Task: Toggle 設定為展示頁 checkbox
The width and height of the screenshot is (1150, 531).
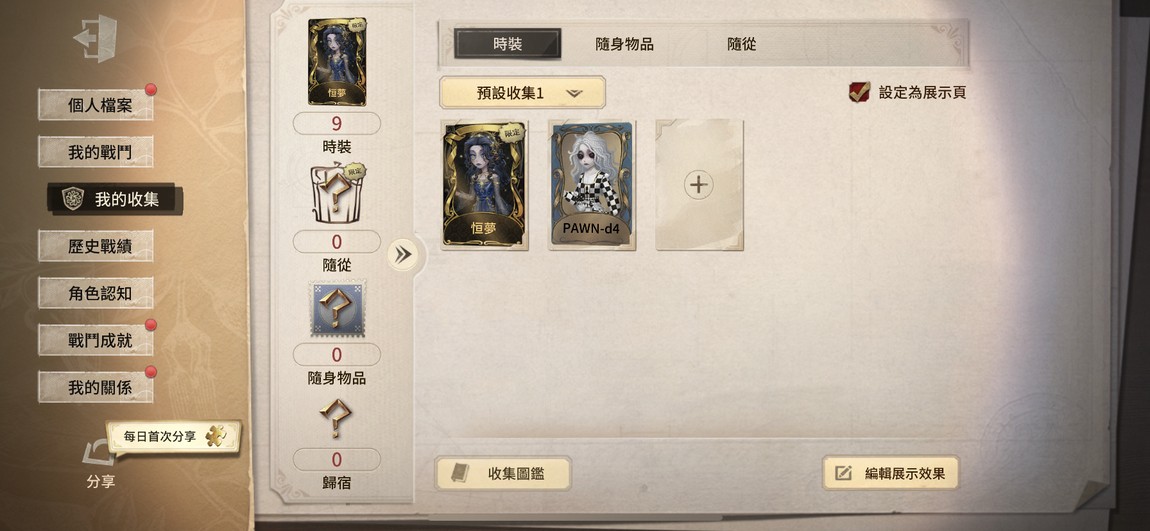Action: coord(859,92)
